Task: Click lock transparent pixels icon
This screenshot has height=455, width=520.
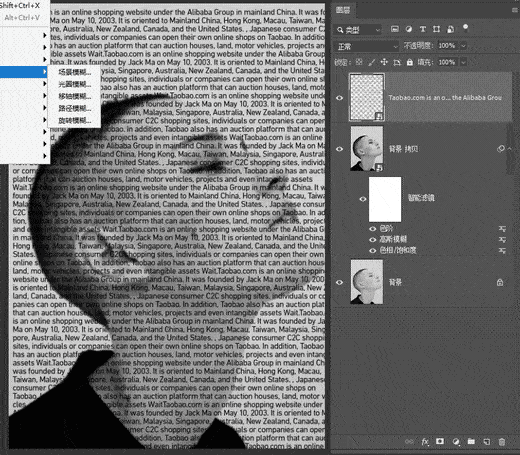Action: [x=359, y=62]
